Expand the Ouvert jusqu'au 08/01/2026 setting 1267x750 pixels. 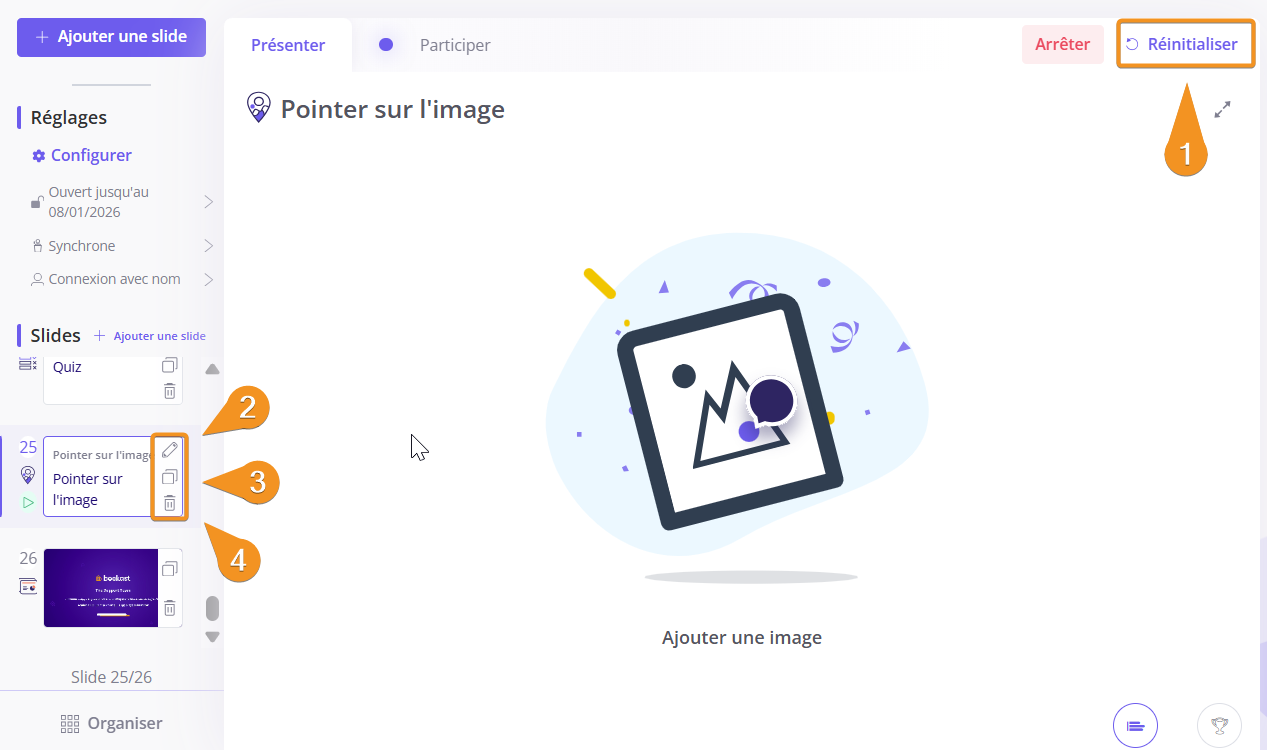pyautogui.click(x=209, y=202)
